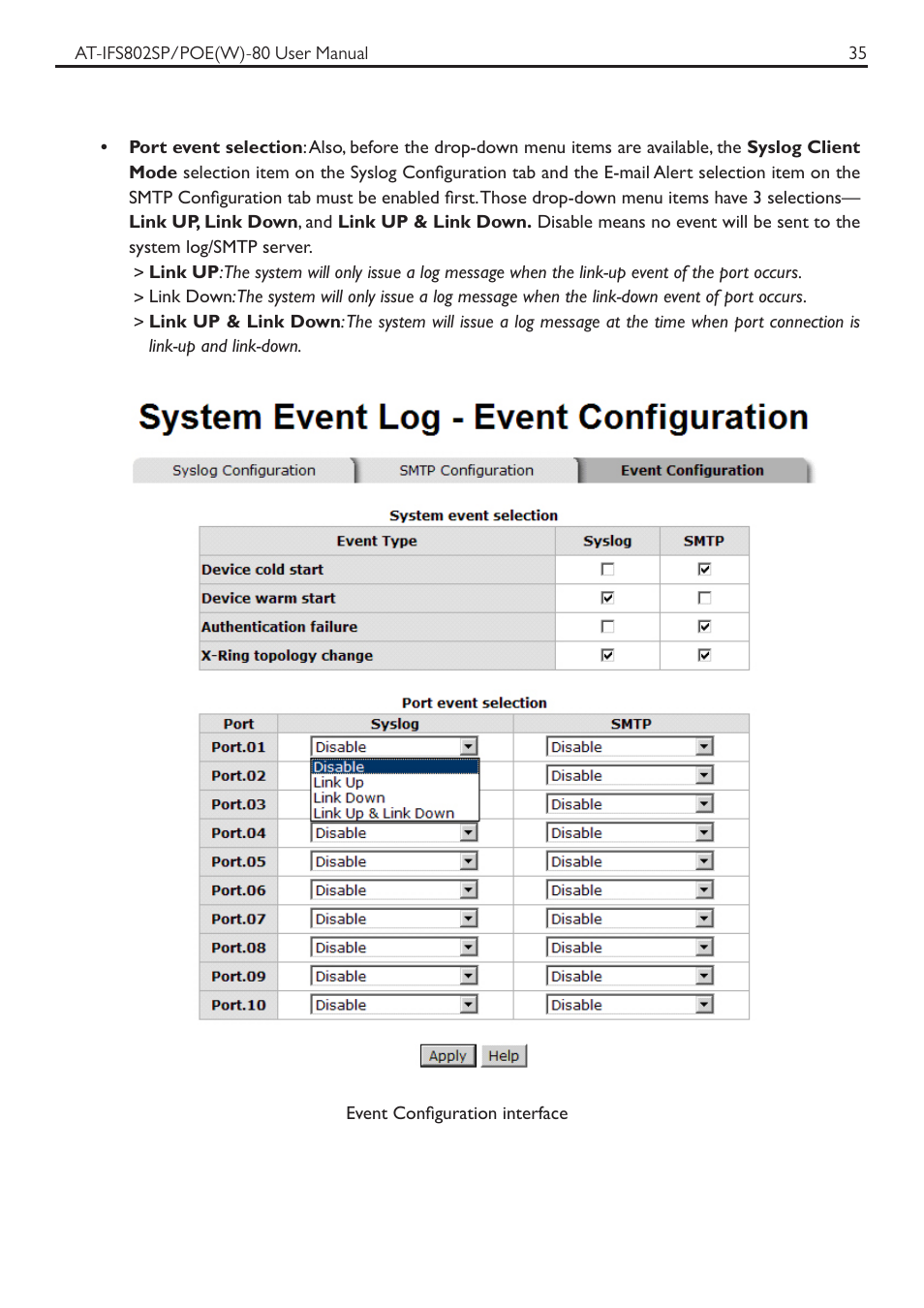924x1308 pixels.
Task: Choose Link Up in the open dropdown list
Action: (x=394, y=783)
